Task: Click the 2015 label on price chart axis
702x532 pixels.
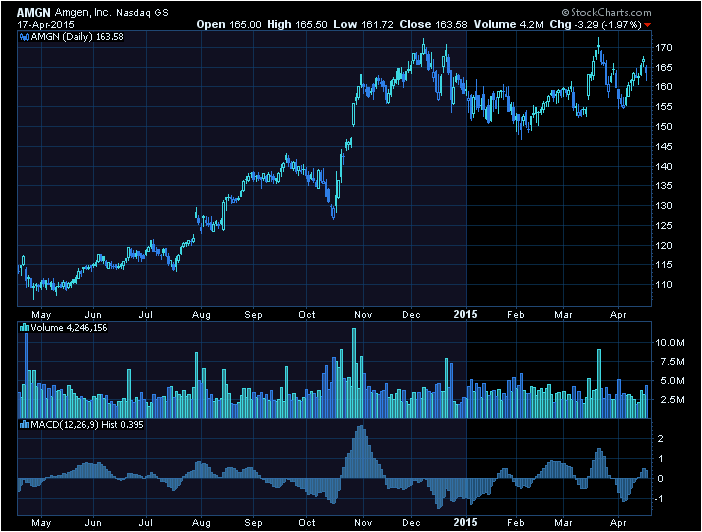Action: click(x=465, y=314)
